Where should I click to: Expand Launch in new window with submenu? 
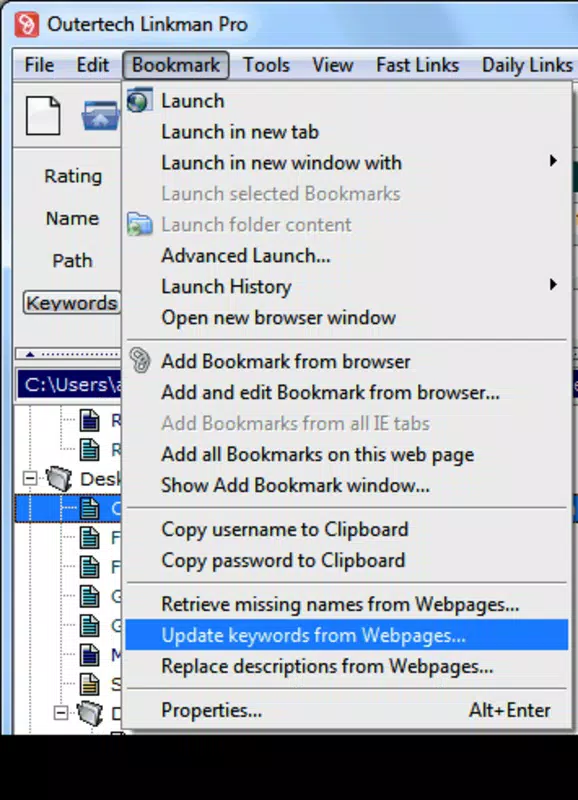(x=347, y=163)
